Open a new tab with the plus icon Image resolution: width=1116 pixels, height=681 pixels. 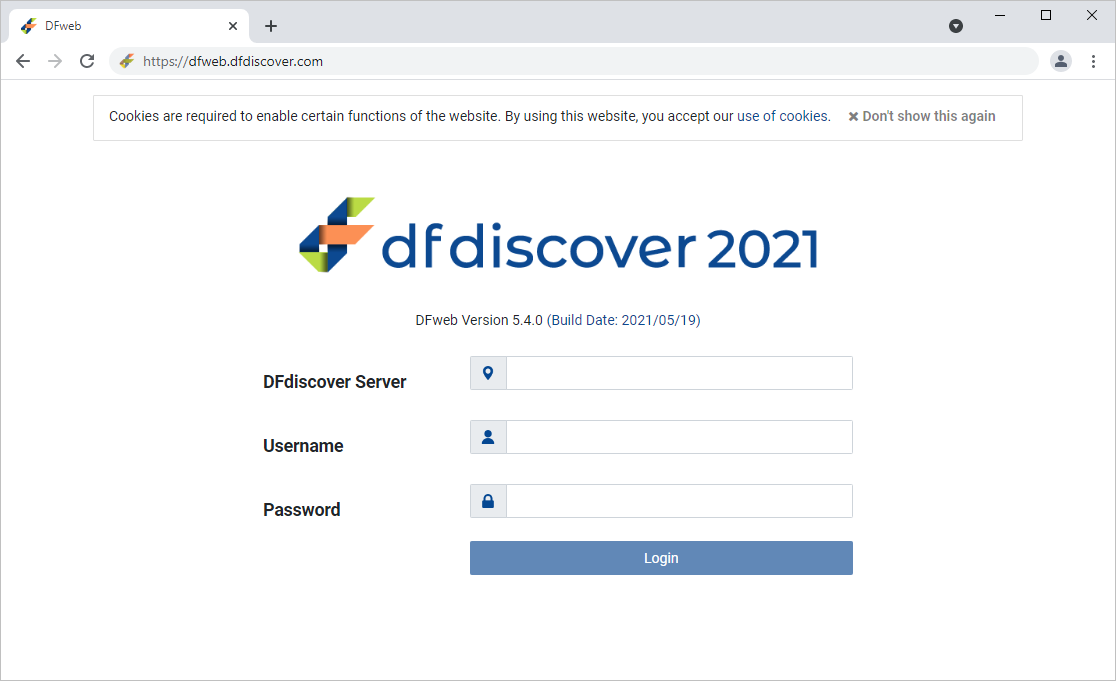point(270,26)
